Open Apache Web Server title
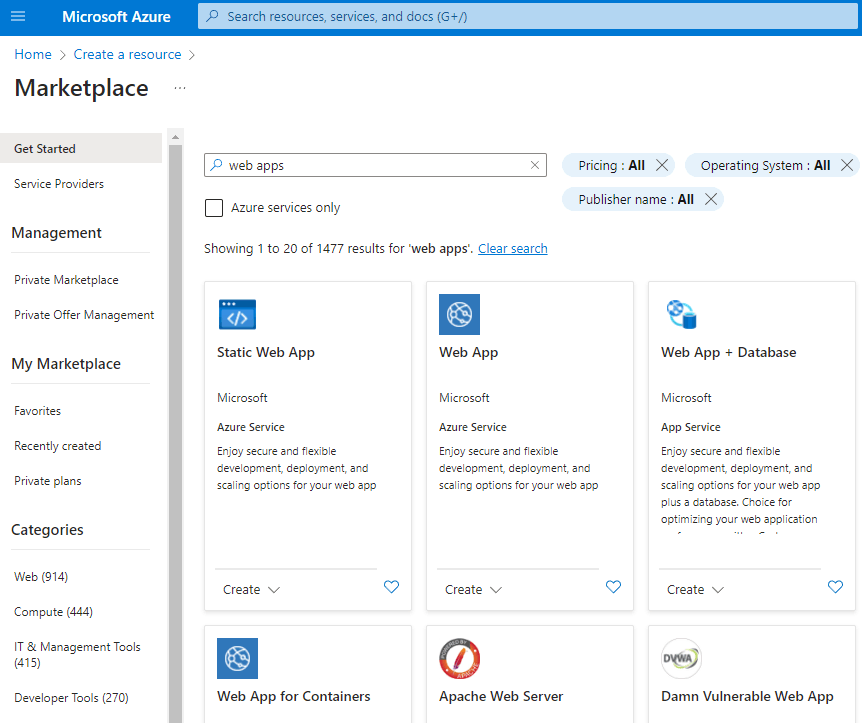This screenshot has height=723, width=862. coord(501,697)
